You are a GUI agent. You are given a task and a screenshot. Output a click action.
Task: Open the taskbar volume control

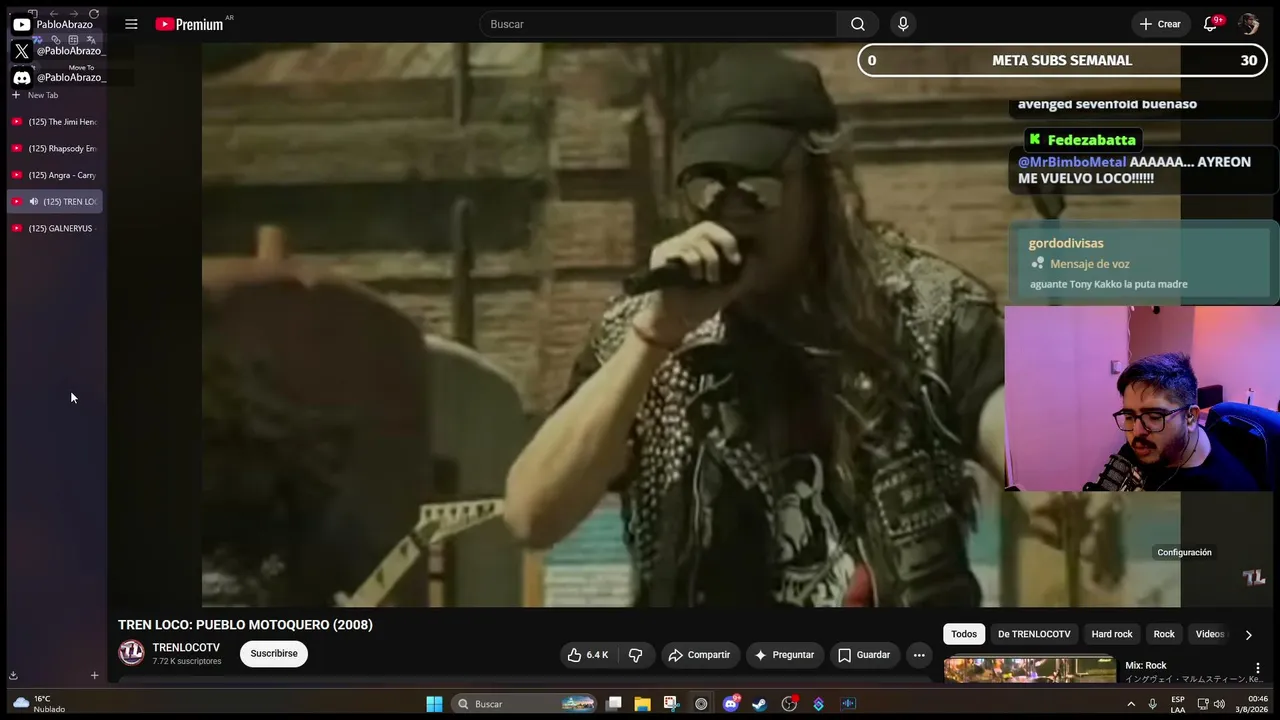pyautogui.click(x=1219, y=704)
